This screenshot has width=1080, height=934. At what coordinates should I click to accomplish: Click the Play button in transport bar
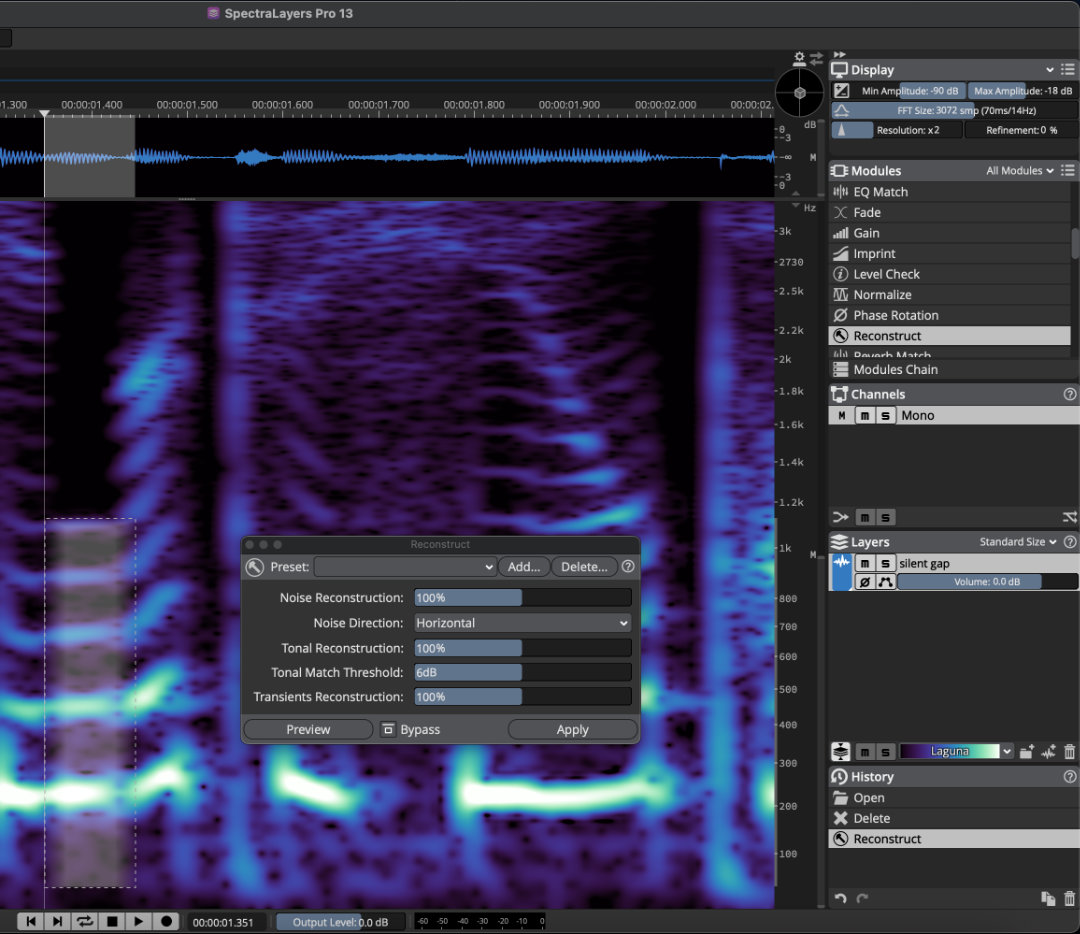click(138, 921)
